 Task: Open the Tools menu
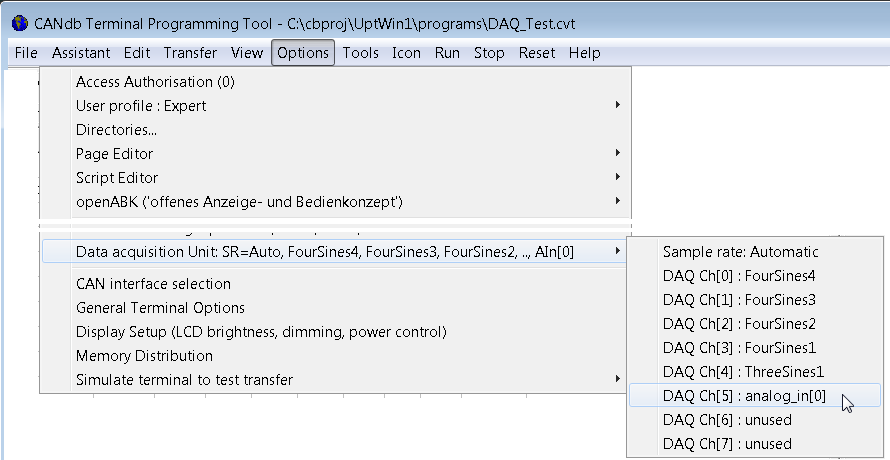click(x=360, y=53)
